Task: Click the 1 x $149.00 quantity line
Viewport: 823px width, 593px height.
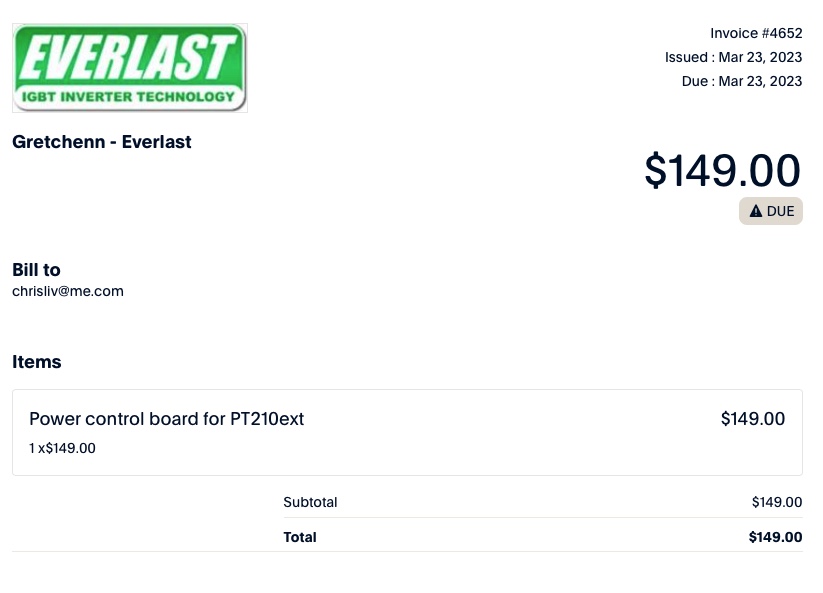Action: tap(62, 448)
